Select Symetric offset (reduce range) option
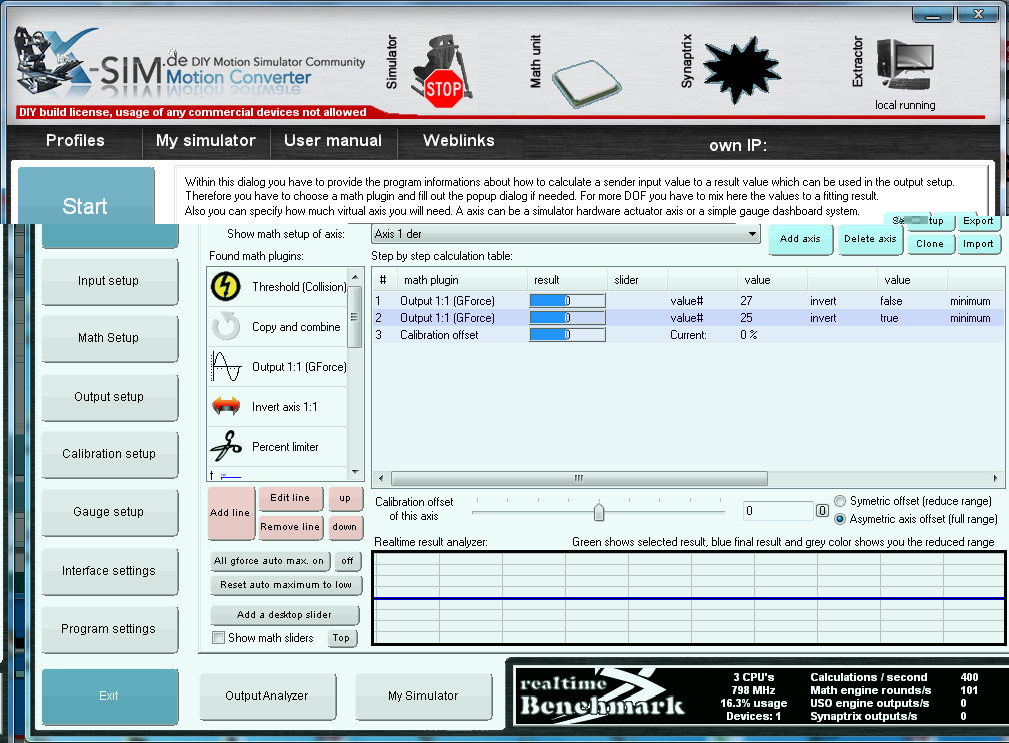Image resolution: width=1009 pixels, height=743 pixels. pyautogui.click(x=840, y=501)
